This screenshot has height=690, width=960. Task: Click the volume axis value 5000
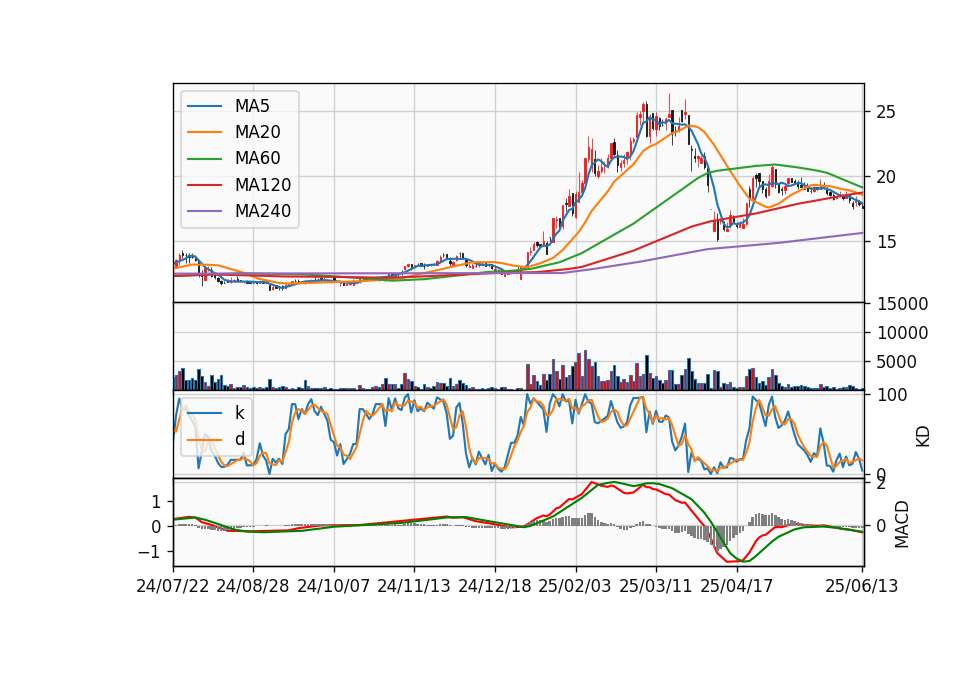pos(896,362)
